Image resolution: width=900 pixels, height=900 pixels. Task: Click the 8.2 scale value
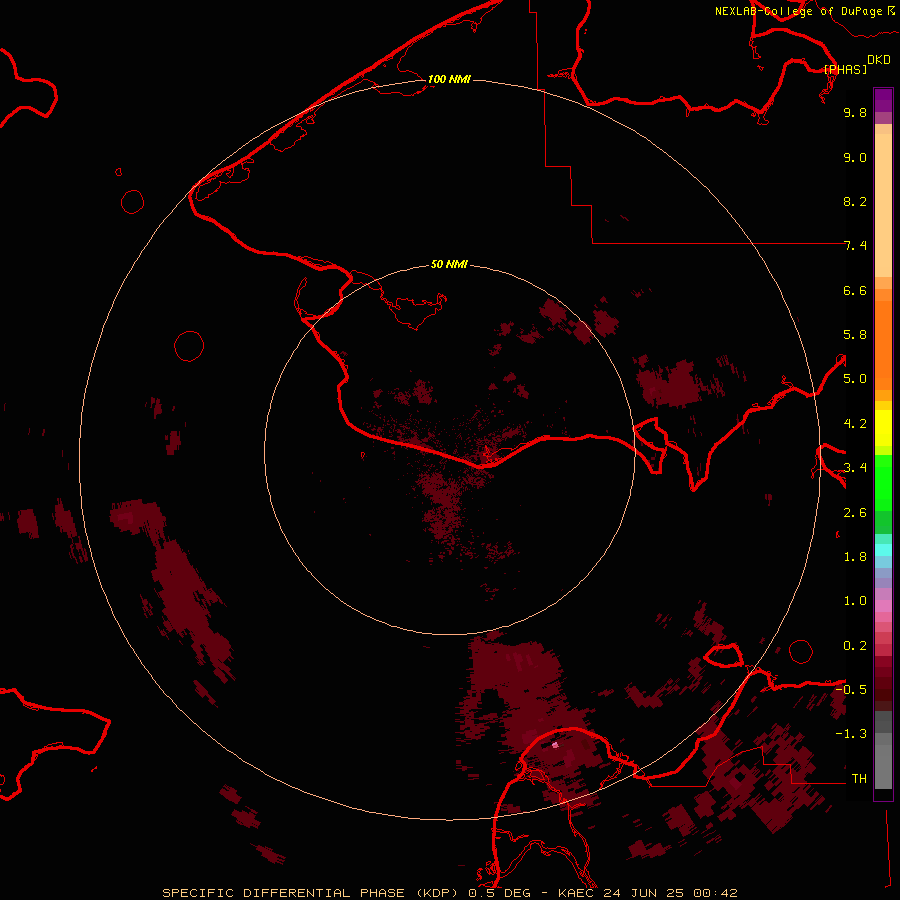pyautogui.click(x=855, y=201)
